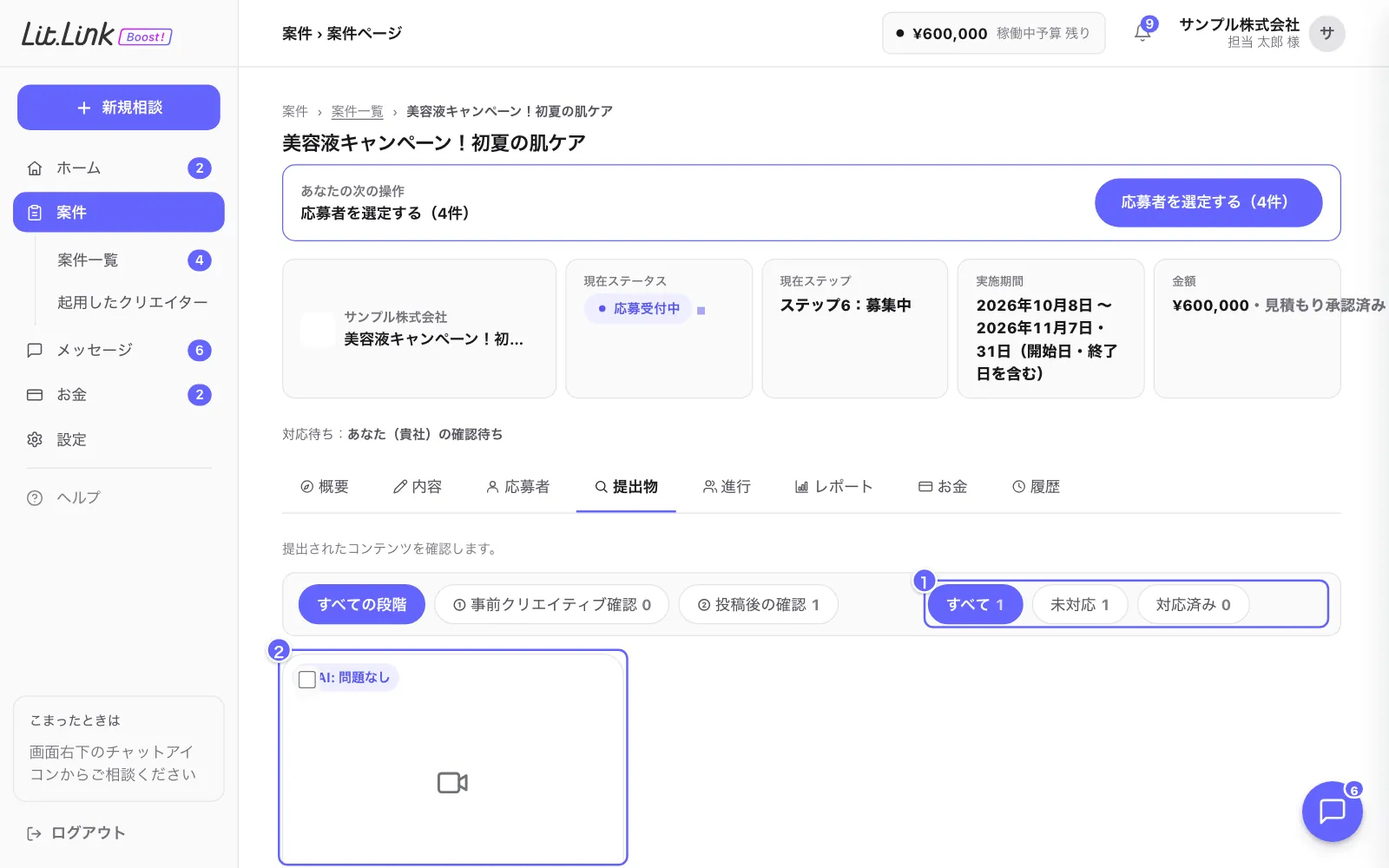Click the small square next to 応募受付中
The image size is (1389, 868).
[x=701, y=311]
